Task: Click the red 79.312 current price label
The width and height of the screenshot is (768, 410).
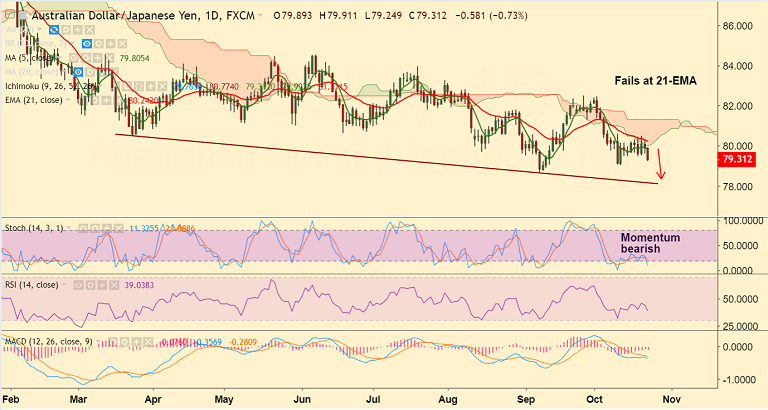Action: tap(741, 158)
